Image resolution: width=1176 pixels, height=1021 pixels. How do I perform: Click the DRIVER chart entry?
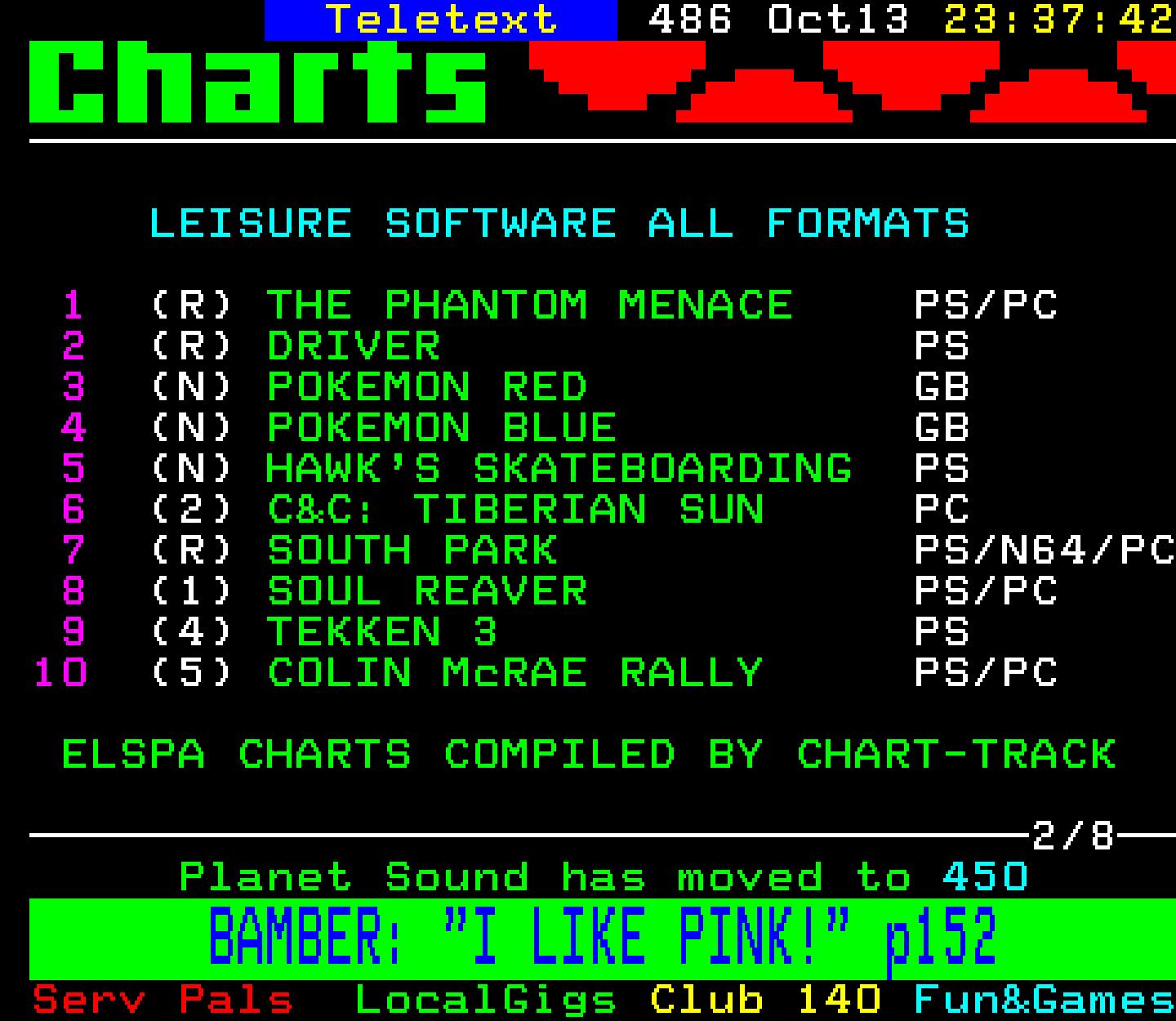353,346
